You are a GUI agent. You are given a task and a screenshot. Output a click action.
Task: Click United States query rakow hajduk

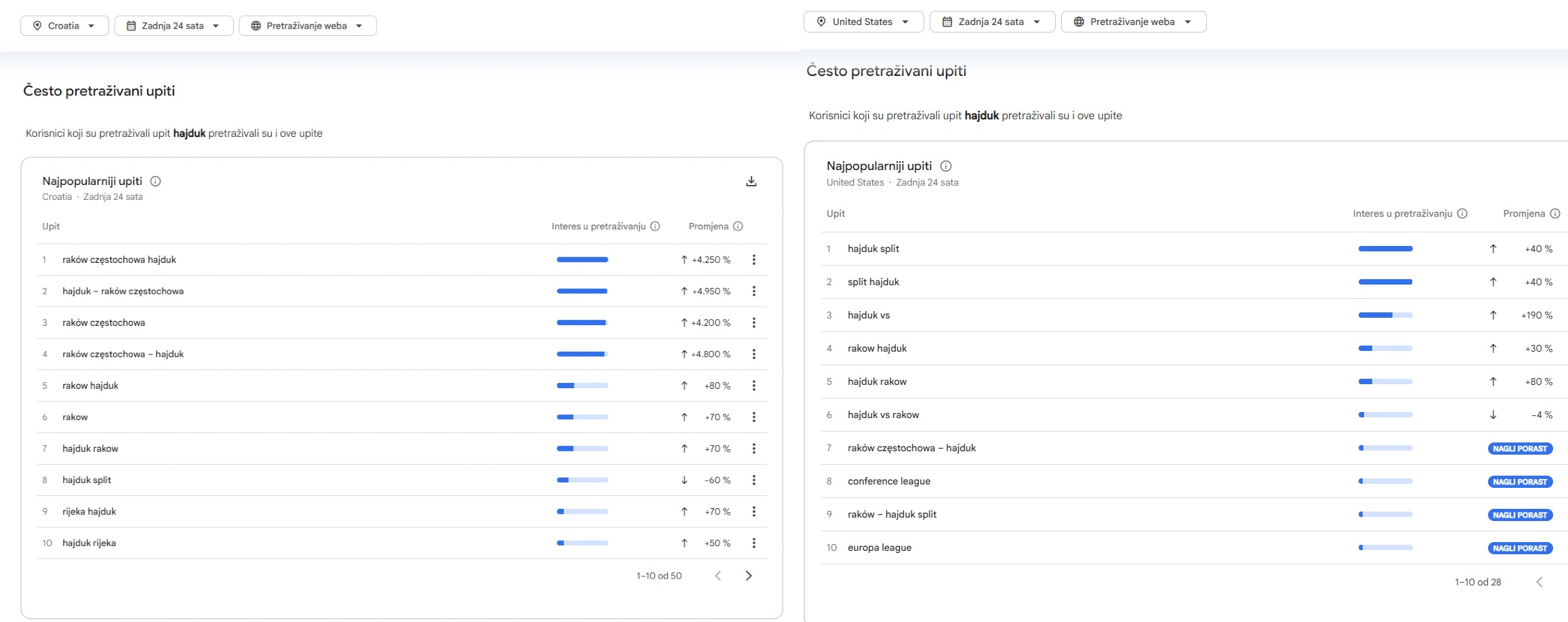click(x=877, y=348)
